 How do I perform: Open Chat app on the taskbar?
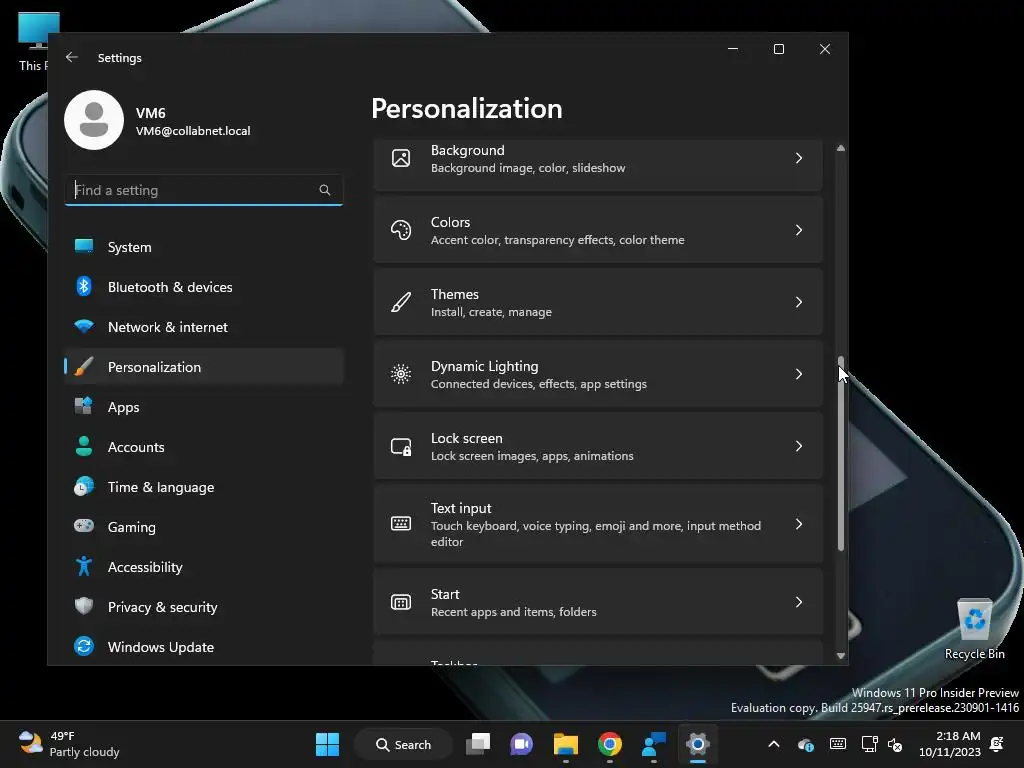click(x=521, y=744)
